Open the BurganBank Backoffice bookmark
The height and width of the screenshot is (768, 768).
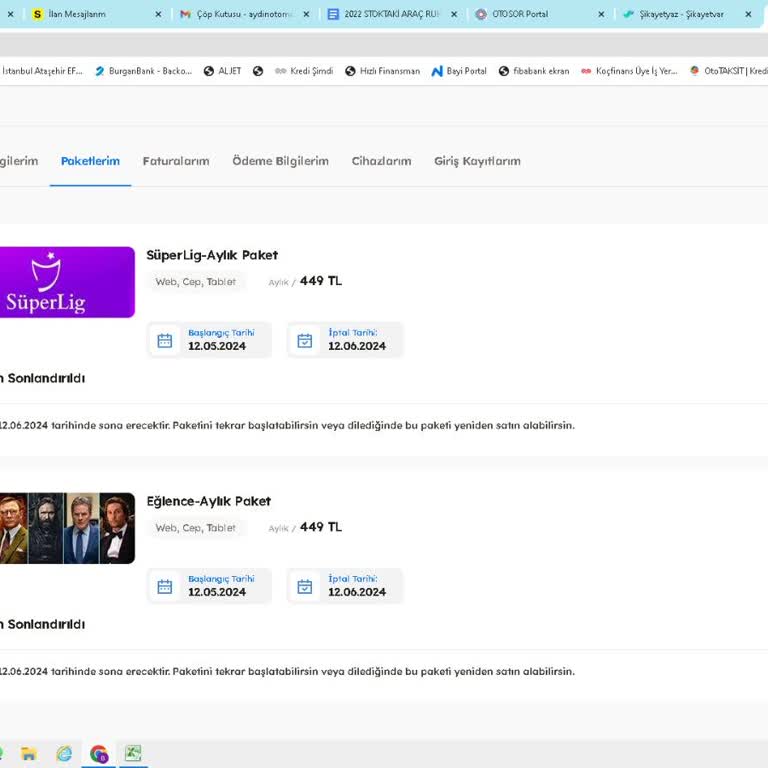(143, 71)
